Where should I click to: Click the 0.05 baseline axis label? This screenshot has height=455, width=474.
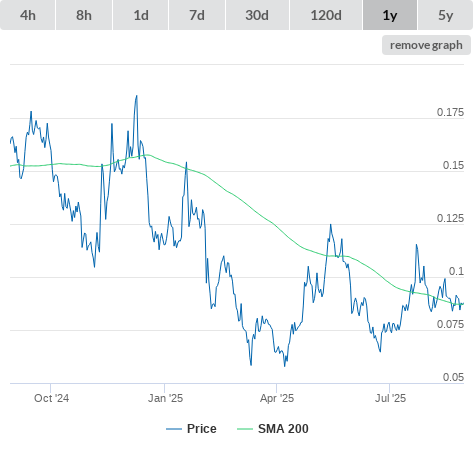tap(453, 377)
